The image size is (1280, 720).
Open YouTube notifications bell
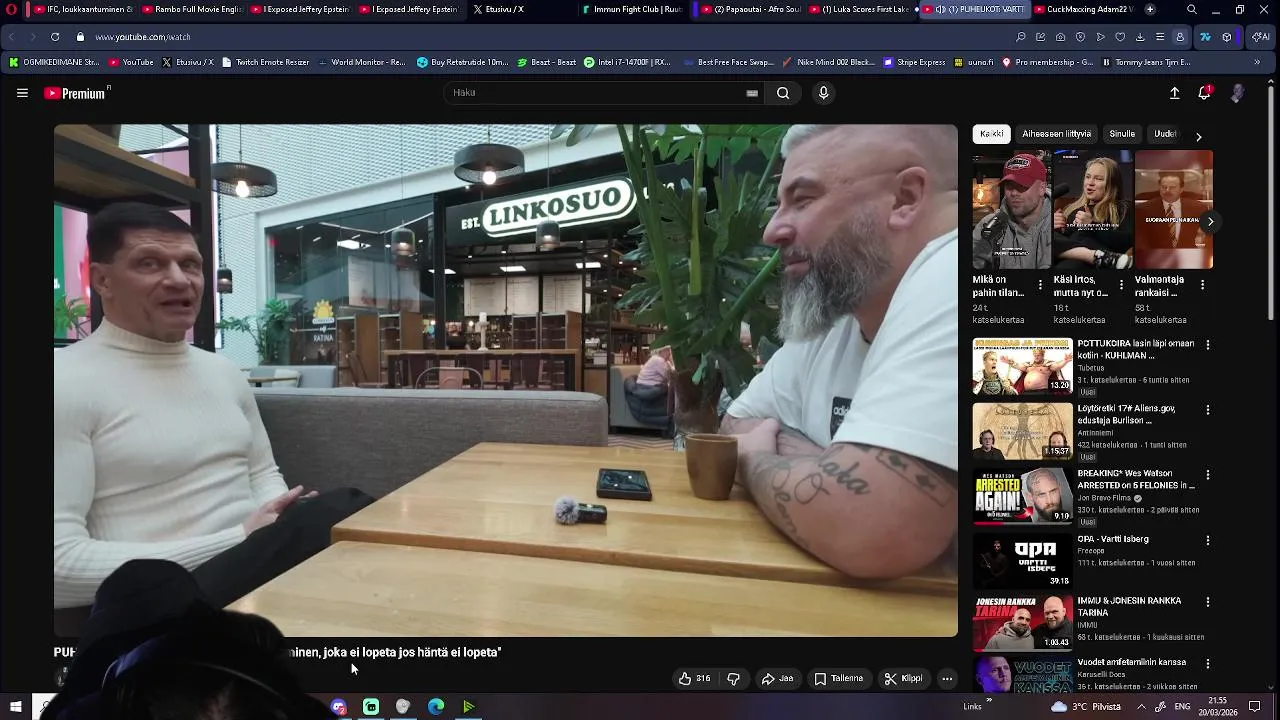click(x=1205, y=93)
